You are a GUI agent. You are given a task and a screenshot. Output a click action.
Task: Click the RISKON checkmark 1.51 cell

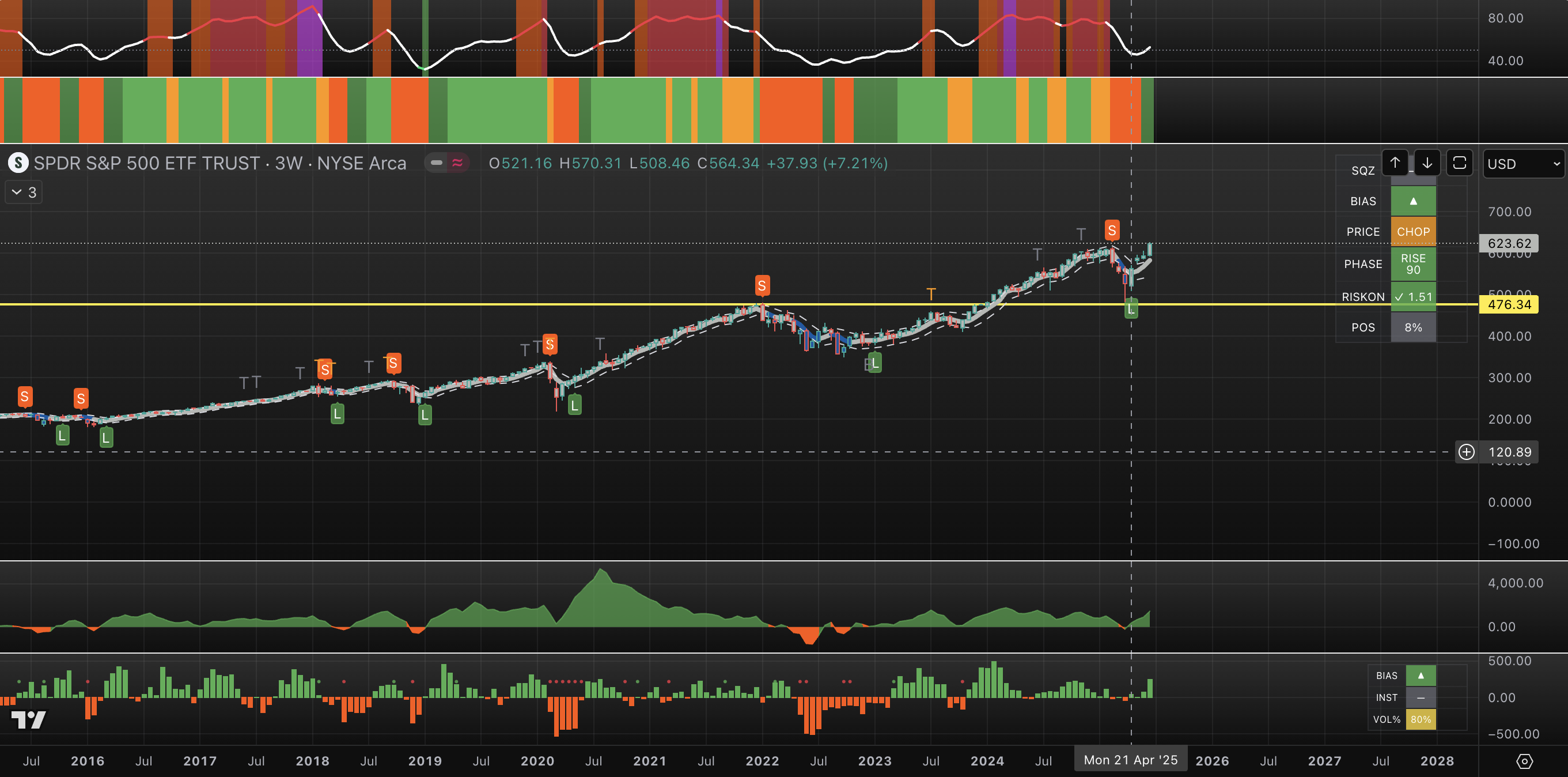1413,297
